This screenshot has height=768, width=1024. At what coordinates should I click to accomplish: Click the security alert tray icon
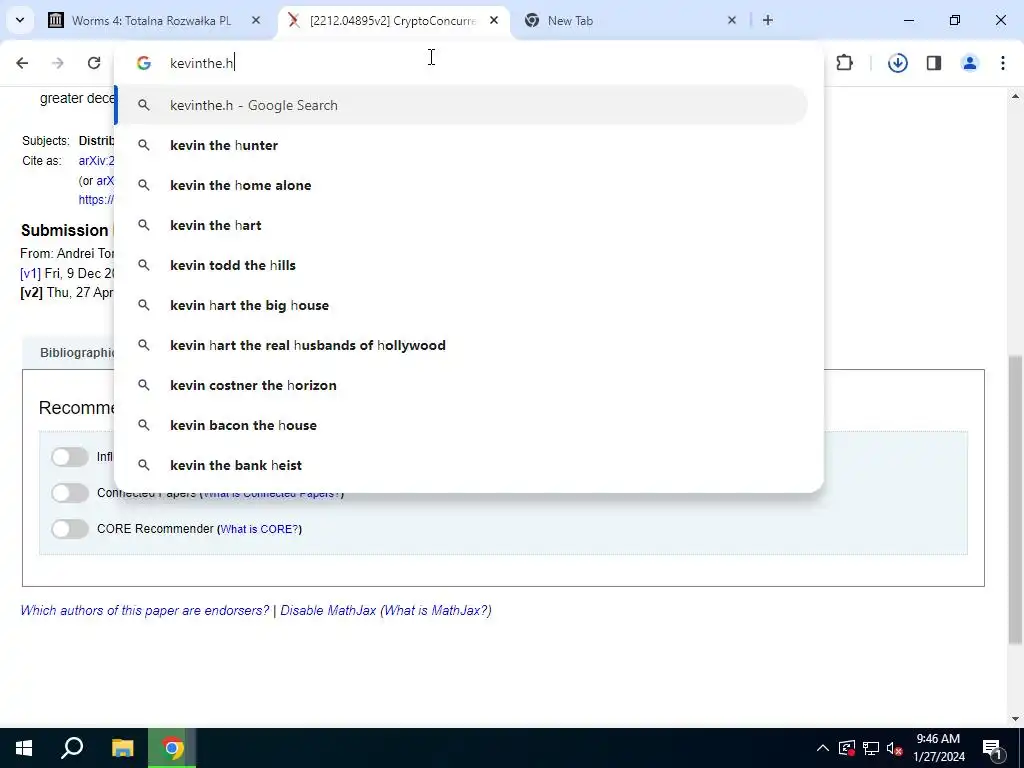(x=846, y=748)
